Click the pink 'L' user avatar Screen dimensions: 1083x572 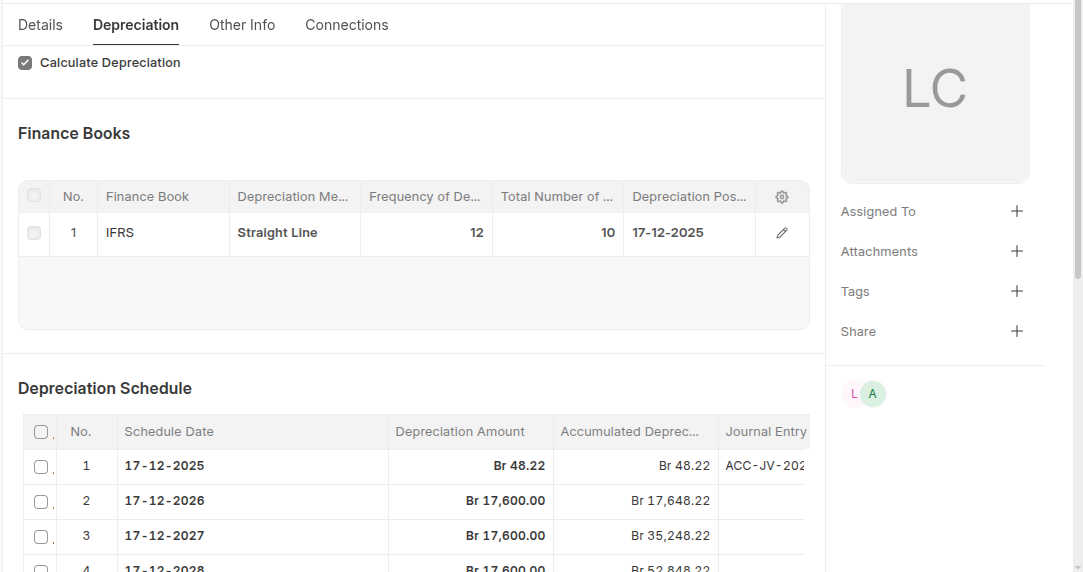[x=851, y=394]
